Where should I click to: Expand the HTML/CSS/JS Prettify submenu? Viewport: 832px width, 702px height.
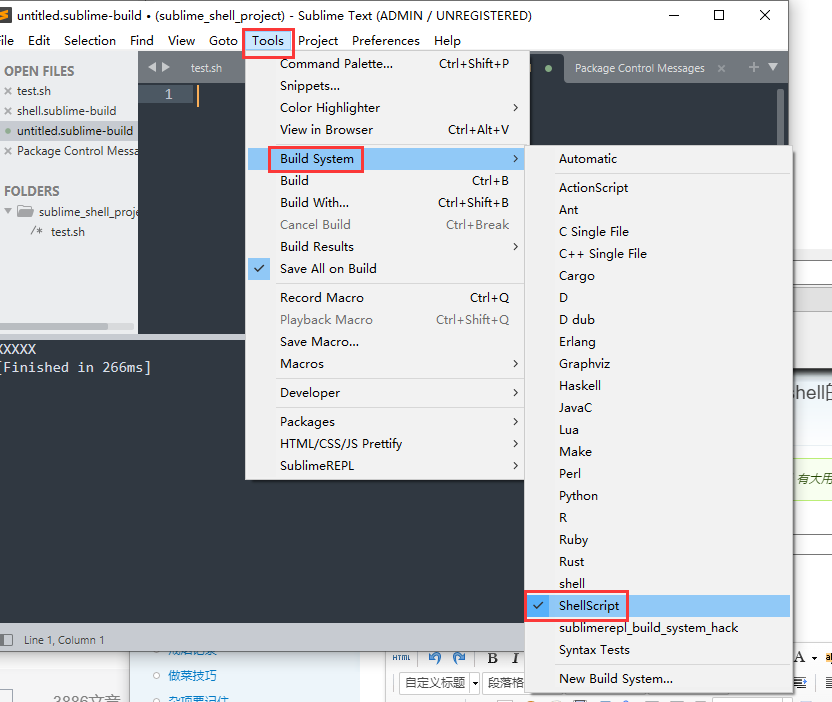coord(386,444)
